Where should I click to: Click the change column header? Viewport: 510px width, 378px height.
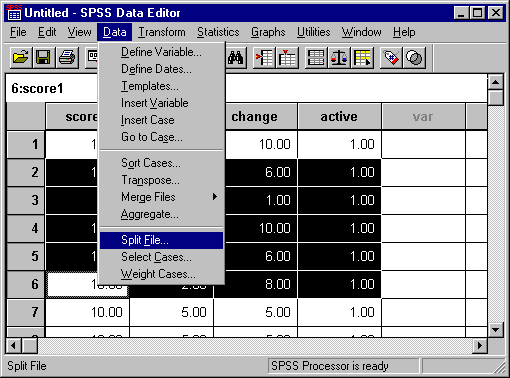pos(261,117)
